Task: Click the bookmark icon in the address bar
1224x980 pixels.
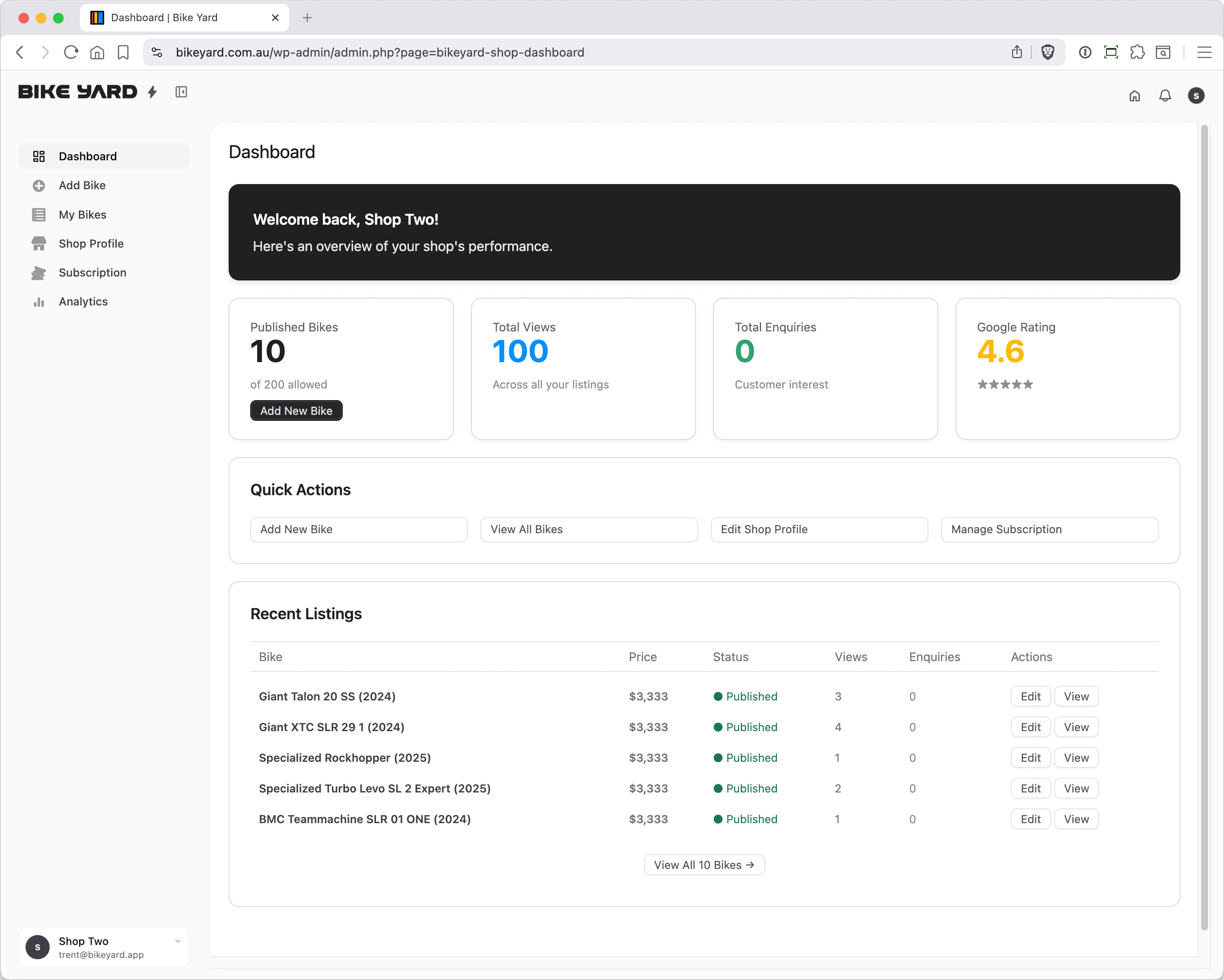Action: (x=123, y=52)
